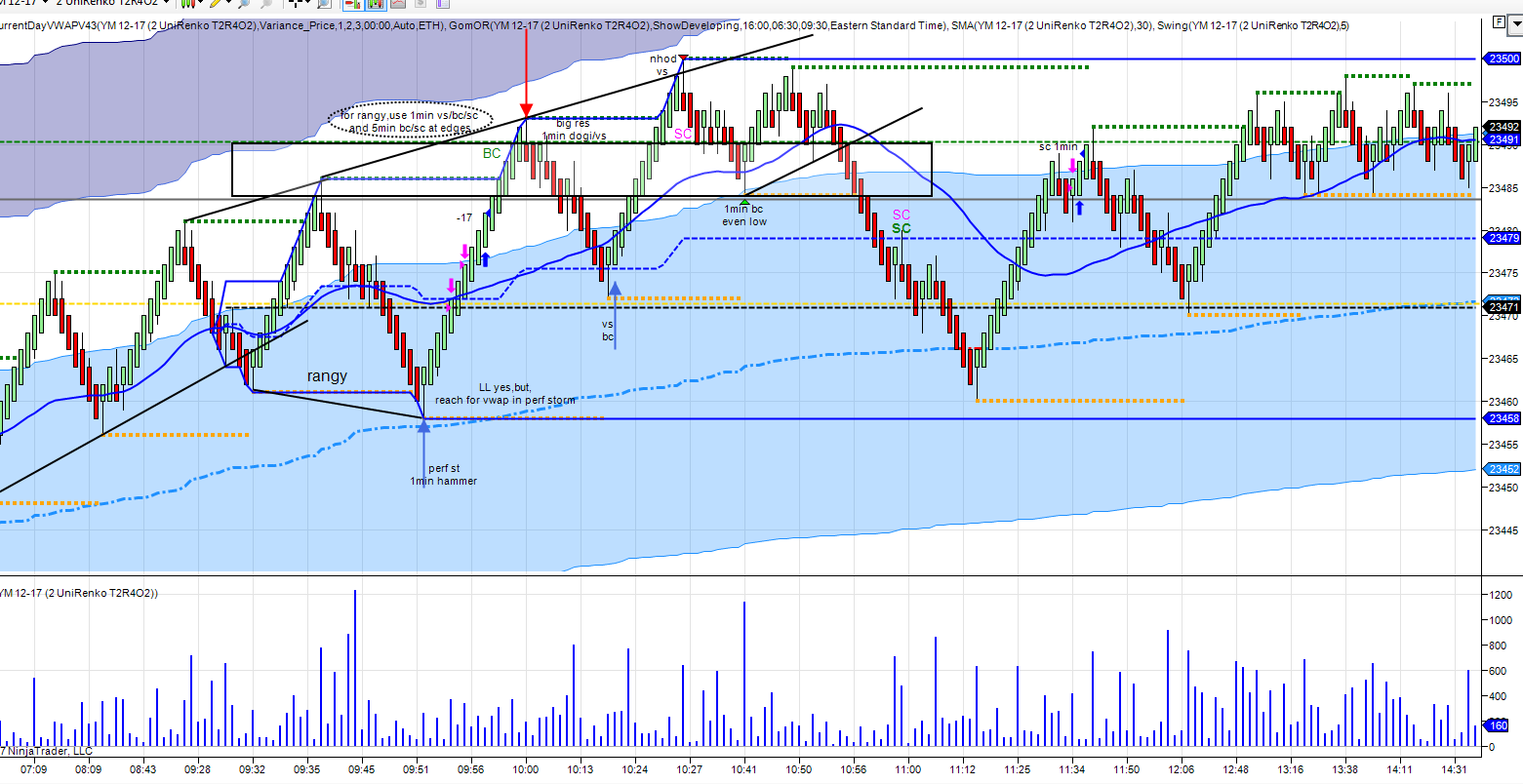This screenshot has height=784, width=1523.
Task: Expand the crosshair cursor dropdown arrow
Action: coord(307,3)
